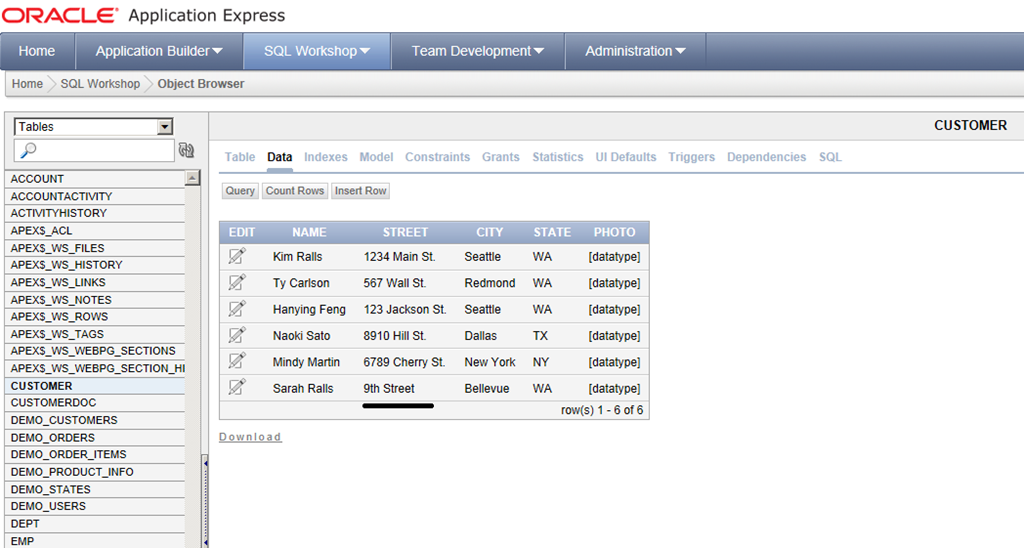
Task: Select the DEMO_STATES table
Action: point(95,489)
